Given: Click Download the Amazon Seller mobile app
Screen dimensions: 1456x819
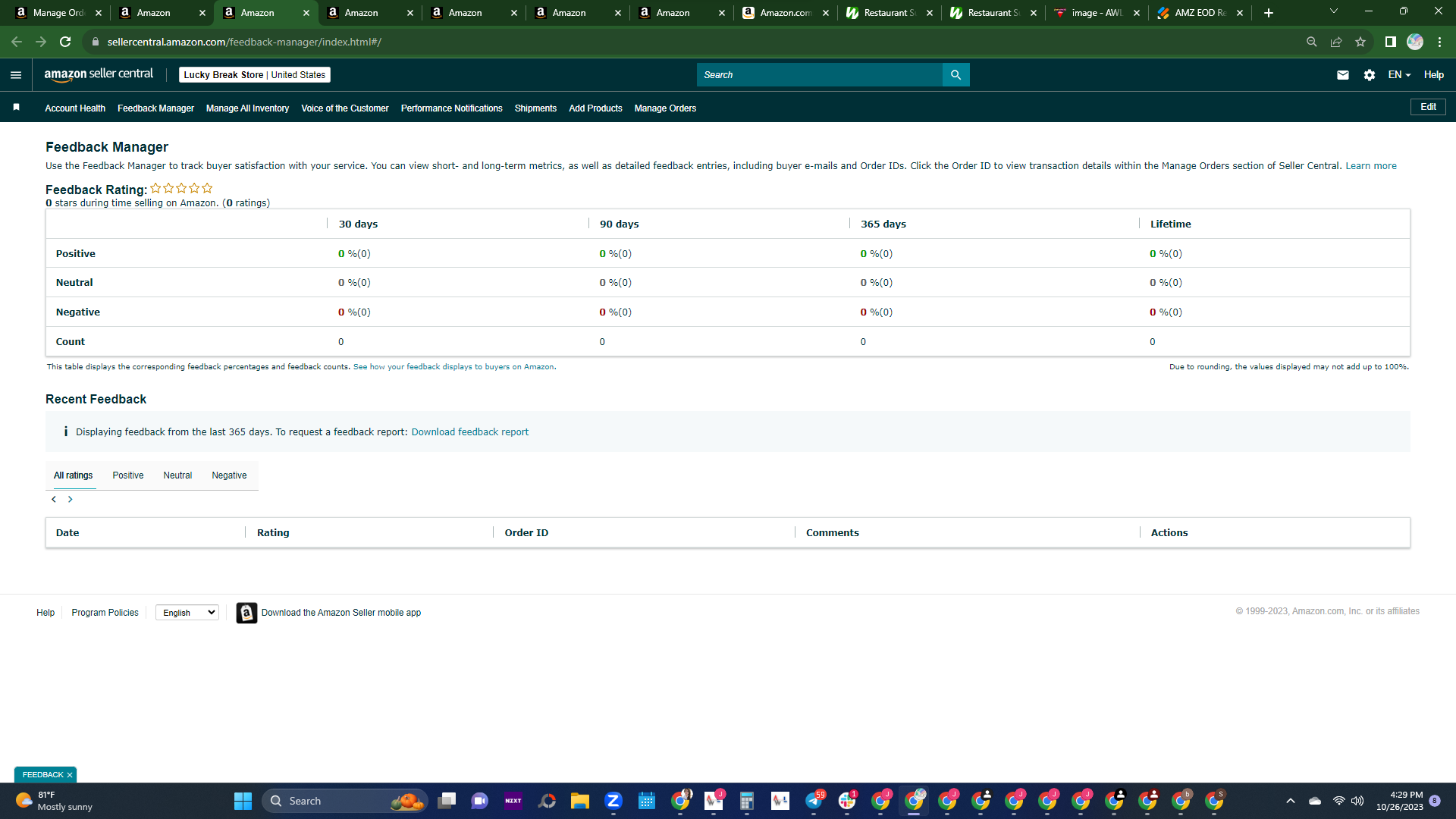Looking at the screenshot, I should pos(341,613).
